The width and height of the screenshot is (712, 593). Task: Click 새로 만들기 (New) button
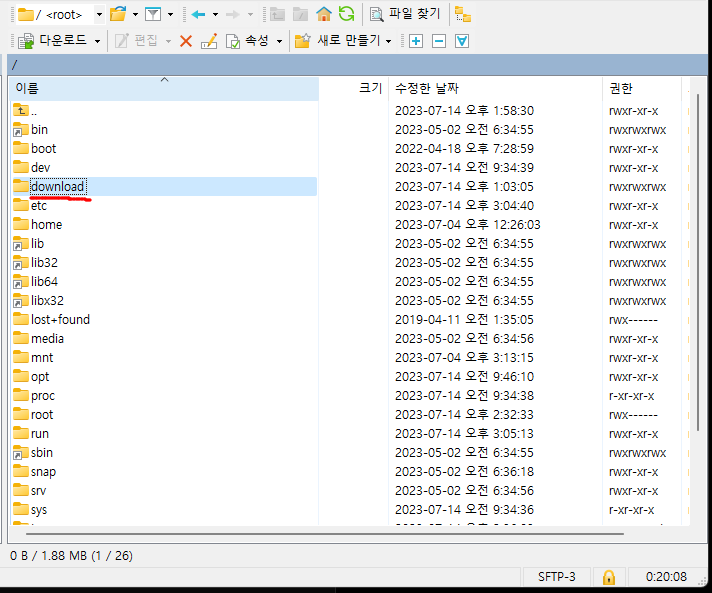pos(337,41)
